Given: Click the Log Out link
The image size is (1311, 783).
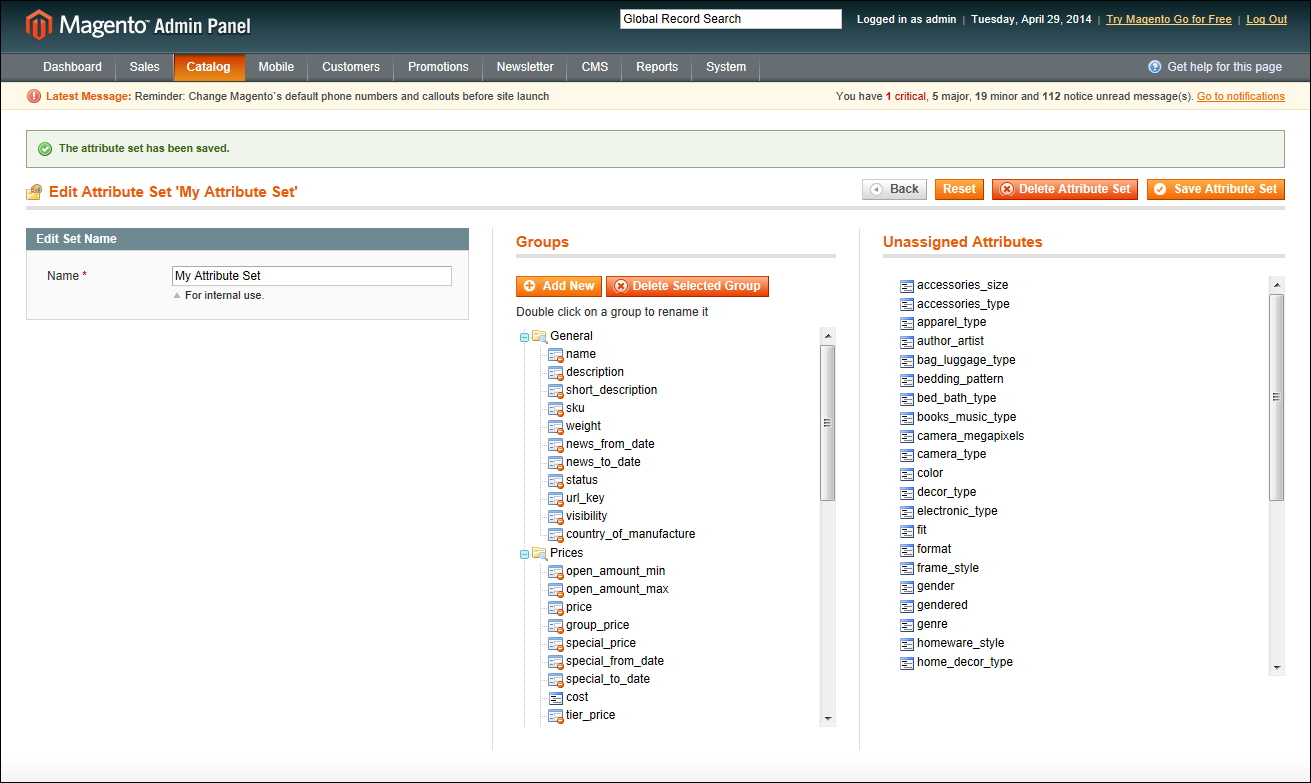Looking at the screenshot, I should point(1267,19).
